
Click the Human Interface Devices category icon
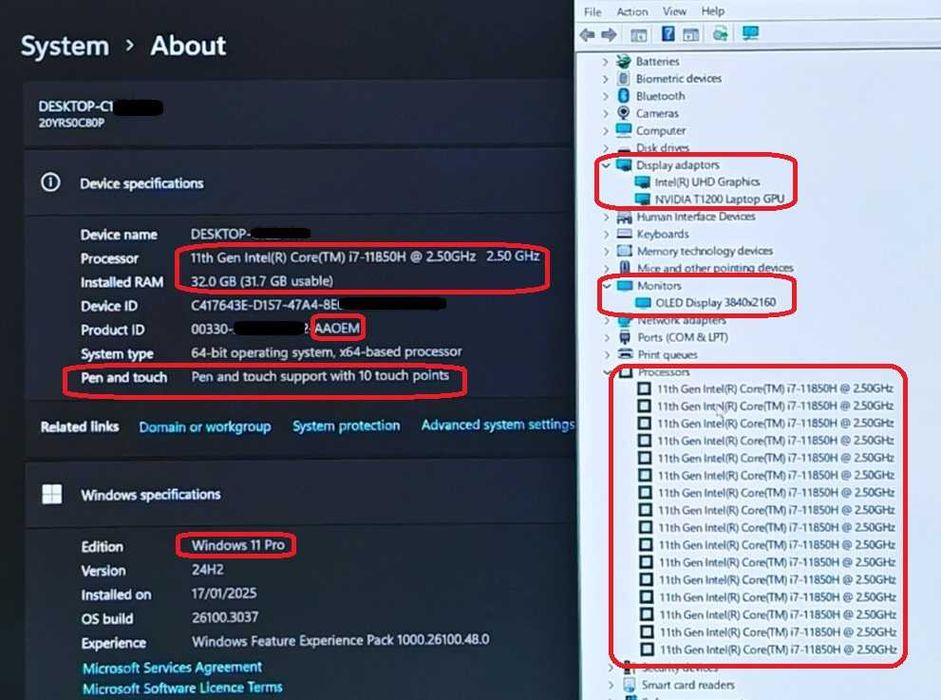(624, 216)
